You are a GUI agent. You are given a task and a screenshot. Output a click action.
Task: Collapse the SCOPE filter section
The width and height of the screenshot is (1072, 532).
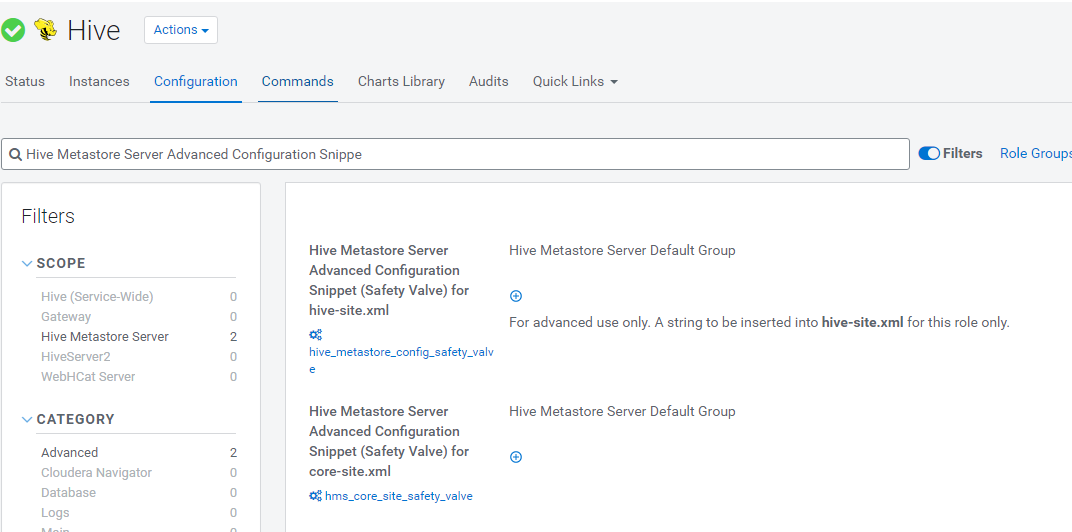pyautogui.click(x=27, y=264)
